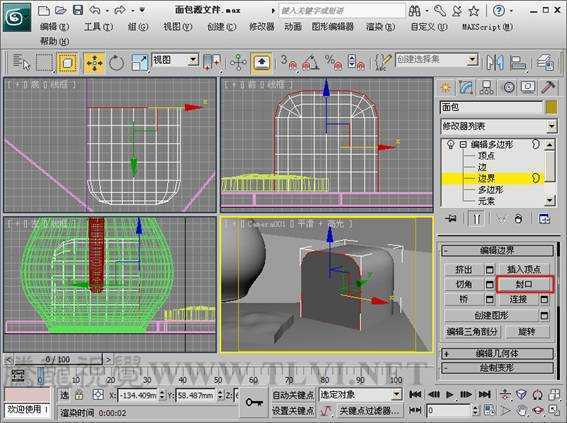567x423 pixels.
Task: Click the 创建图形 button
Action: coord(491,316)
